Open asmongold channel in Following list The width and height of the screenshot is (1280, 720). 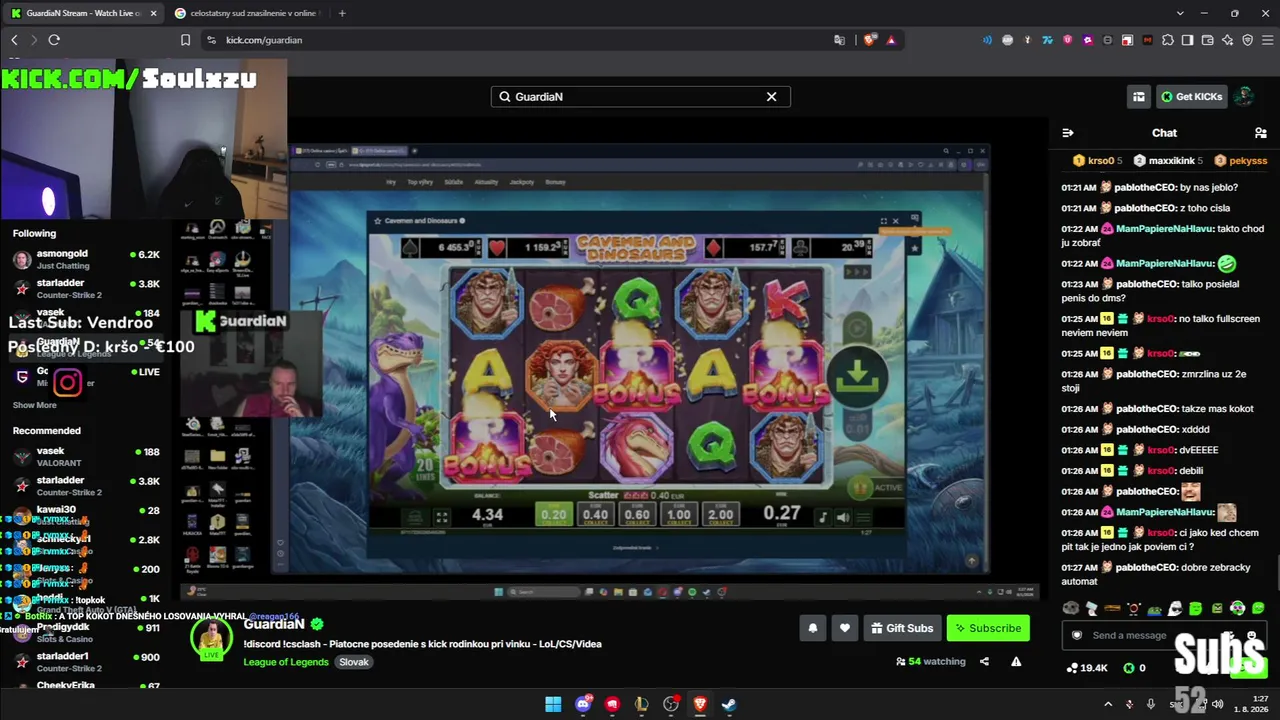[x=86, y=259]
